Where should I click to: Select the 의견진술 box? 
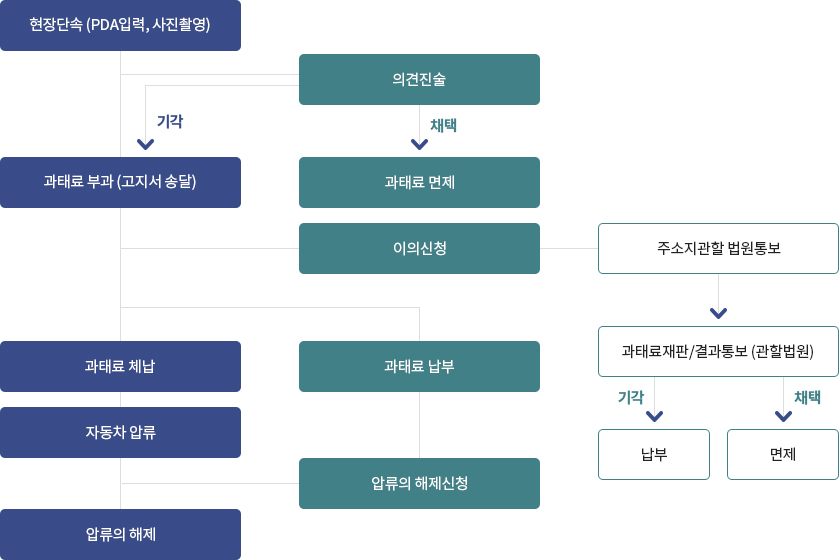(x=419, y=79)
